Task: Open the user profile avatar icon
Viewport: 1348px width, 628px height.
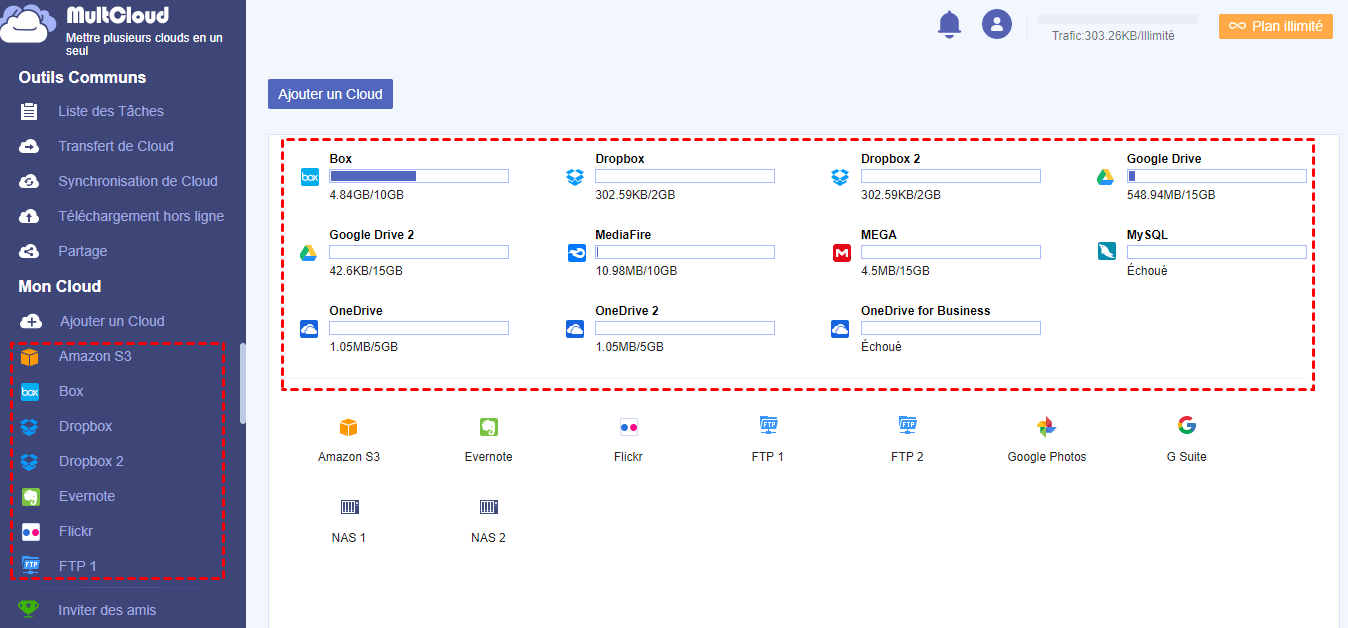Action: tap(997, 24)
